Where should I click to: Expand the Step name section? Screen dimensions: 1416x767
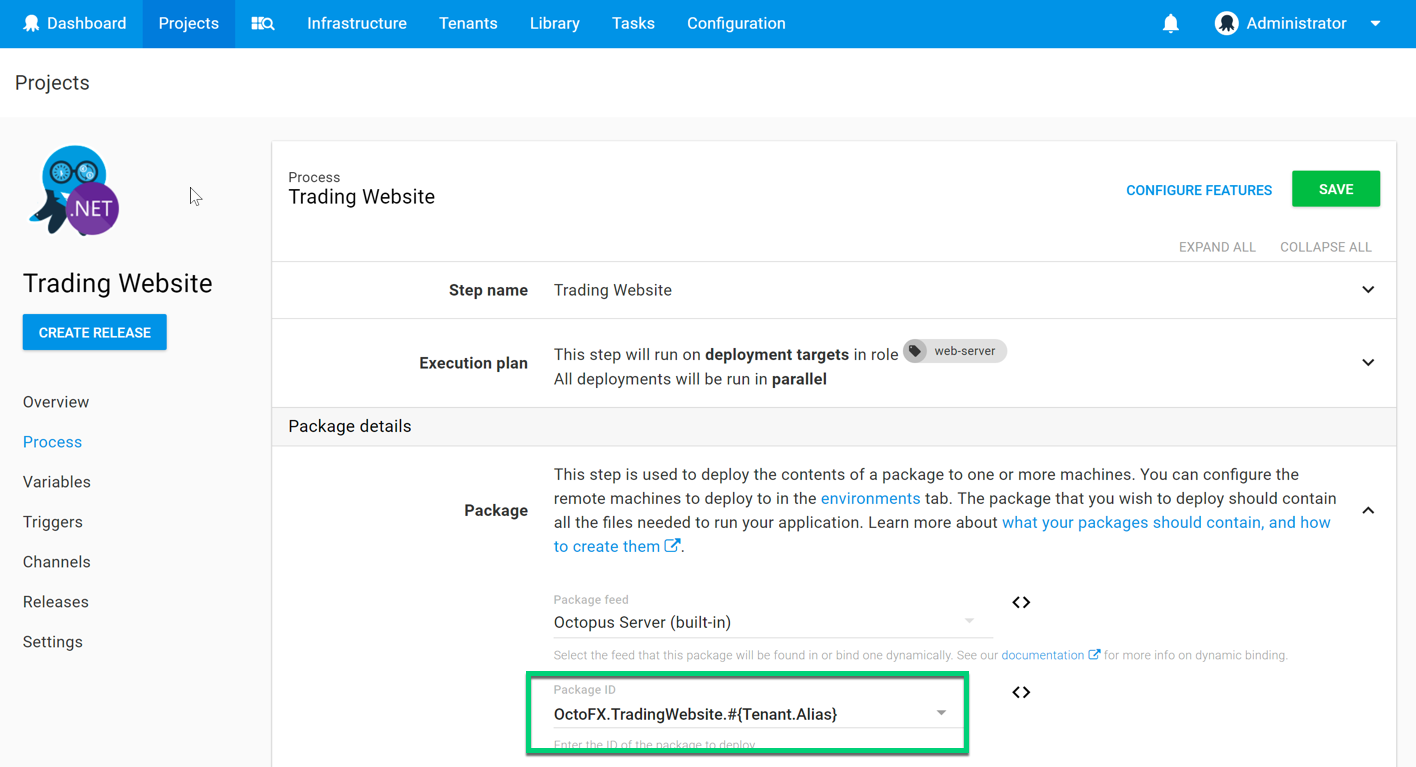[x=1367, y=289]
